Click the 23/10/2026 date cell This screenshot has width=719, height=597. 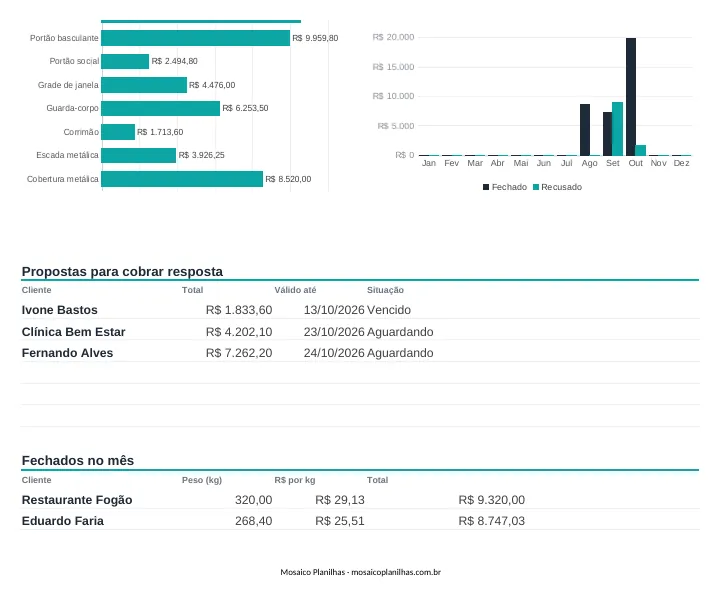point(334,332)
